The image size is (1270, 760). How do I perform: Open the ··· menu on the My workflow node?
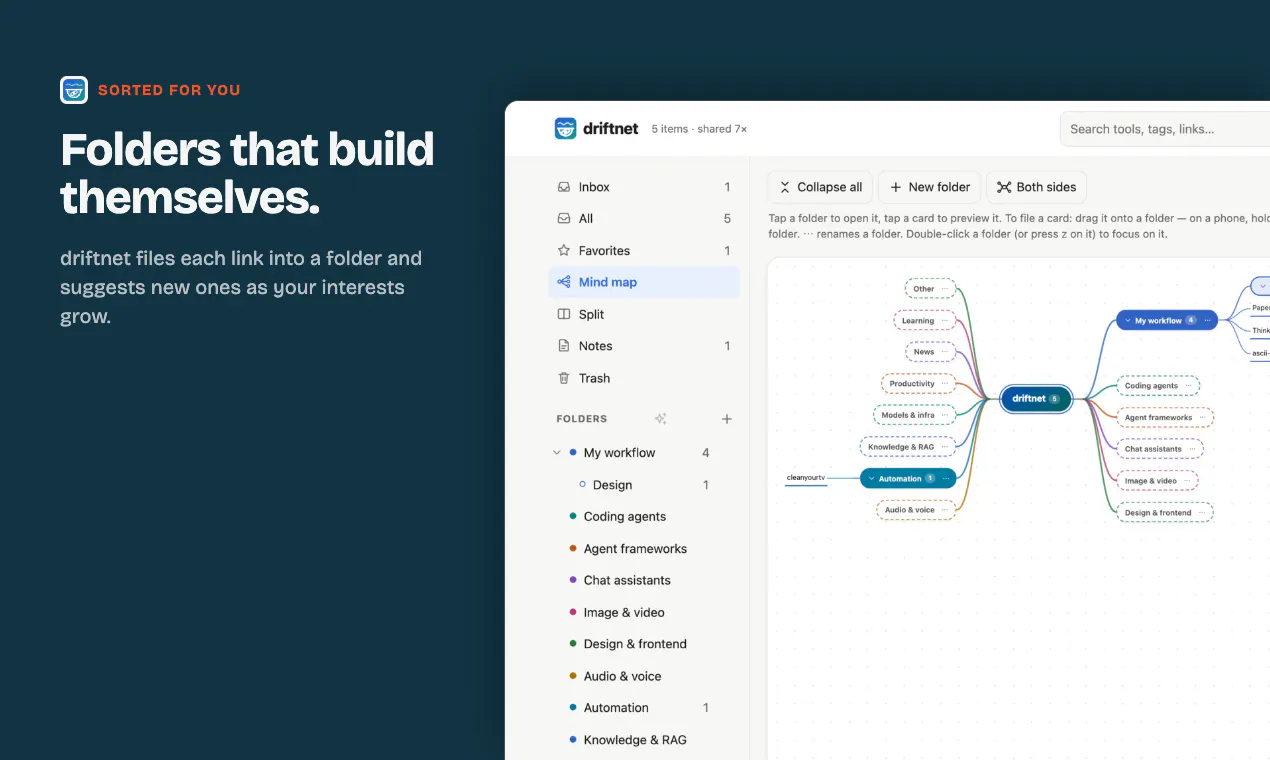pyautogui.click(x=1208, y=321)
